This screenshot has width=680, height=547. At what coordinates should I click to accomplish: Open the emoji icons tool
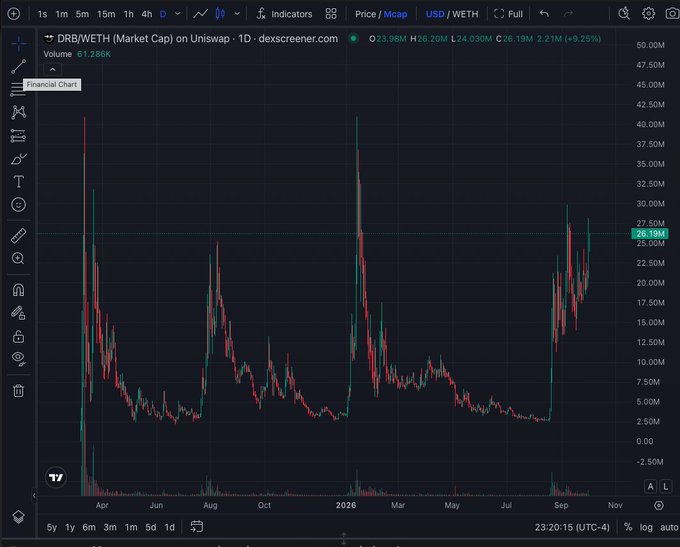pyautogui.click(x=19, y=204)
